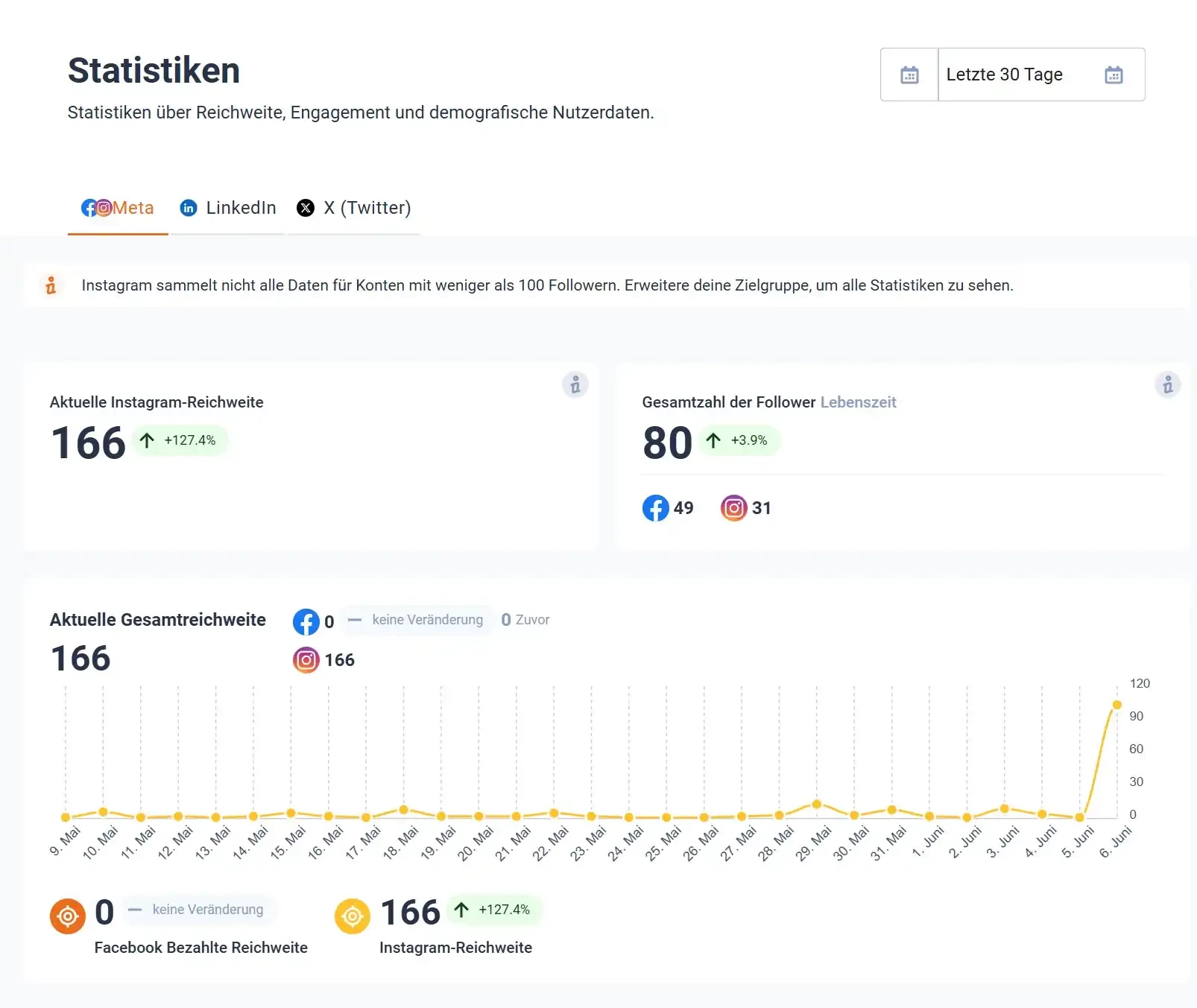
Task: Switch to the LinkedIn tab
Action: click(x=228, y=208)
